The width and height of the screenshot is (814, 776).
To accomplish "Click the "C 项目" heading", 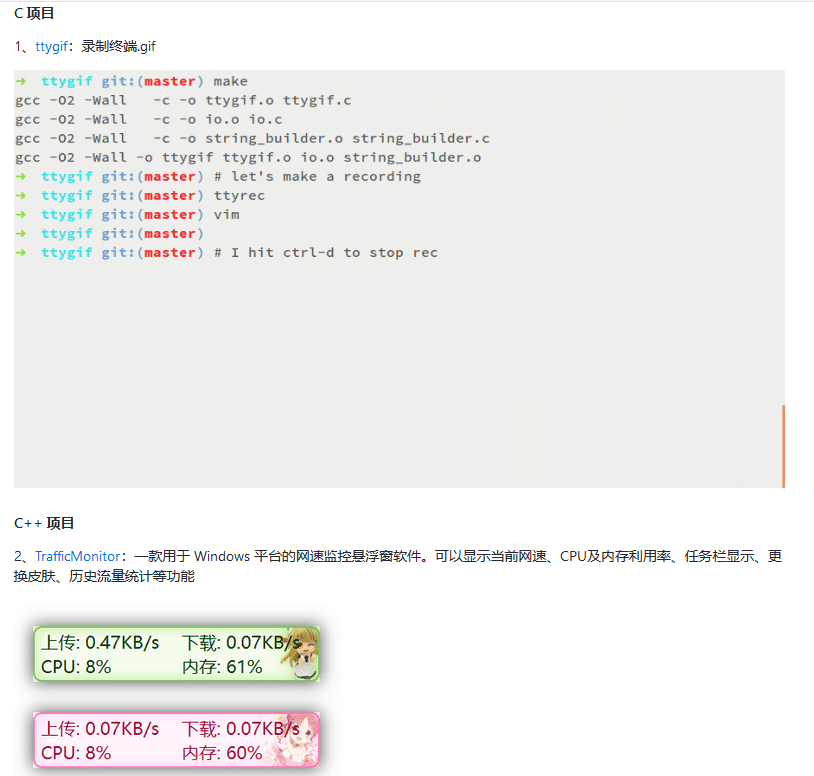I will click(34, 13).
